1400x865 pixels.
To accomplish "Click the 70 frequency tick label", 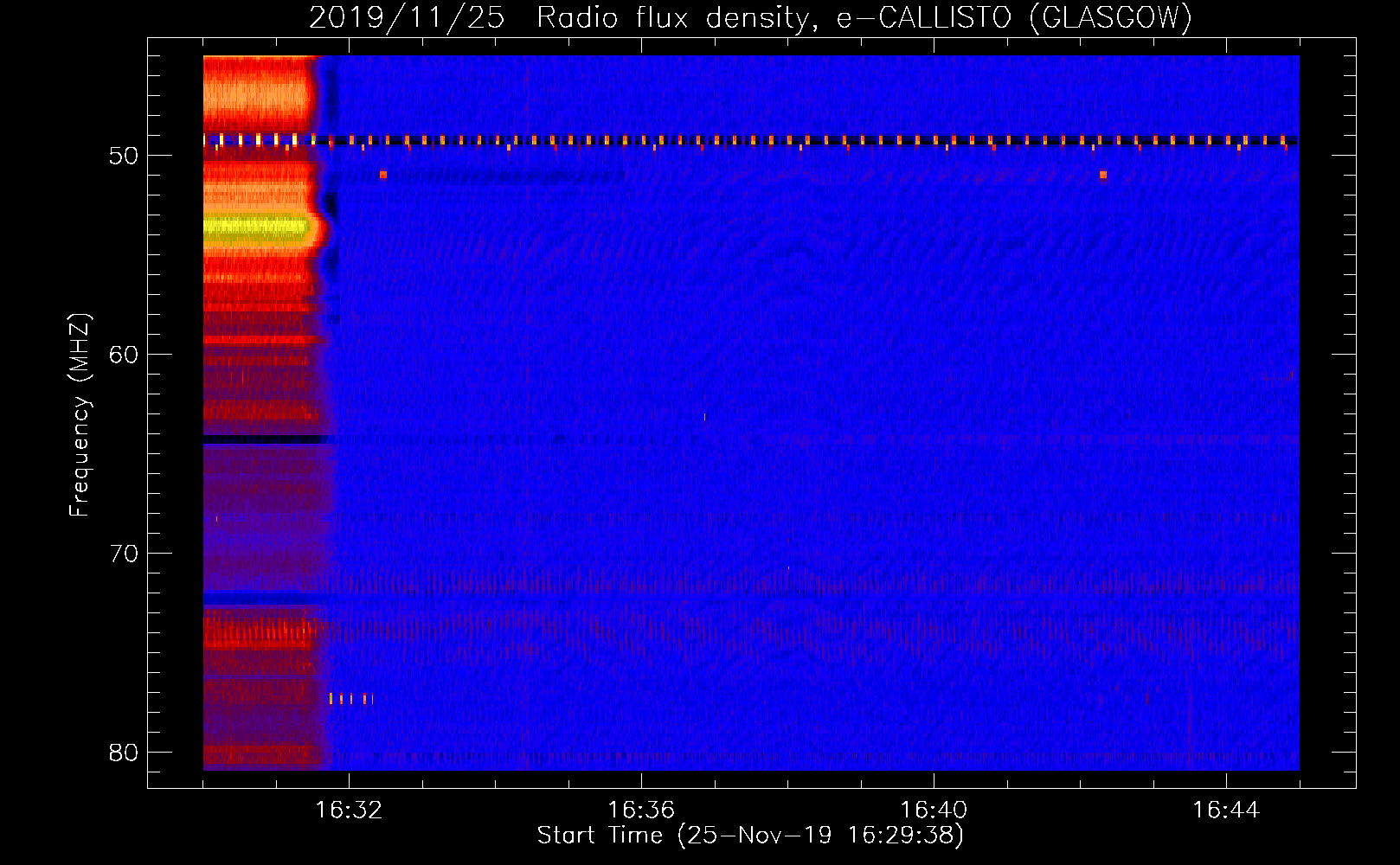I will 124,554.
